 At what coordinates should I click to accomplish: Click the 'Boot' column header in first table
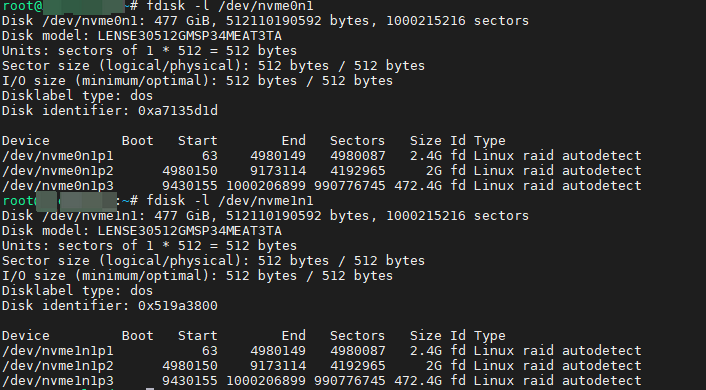point(137,141)
